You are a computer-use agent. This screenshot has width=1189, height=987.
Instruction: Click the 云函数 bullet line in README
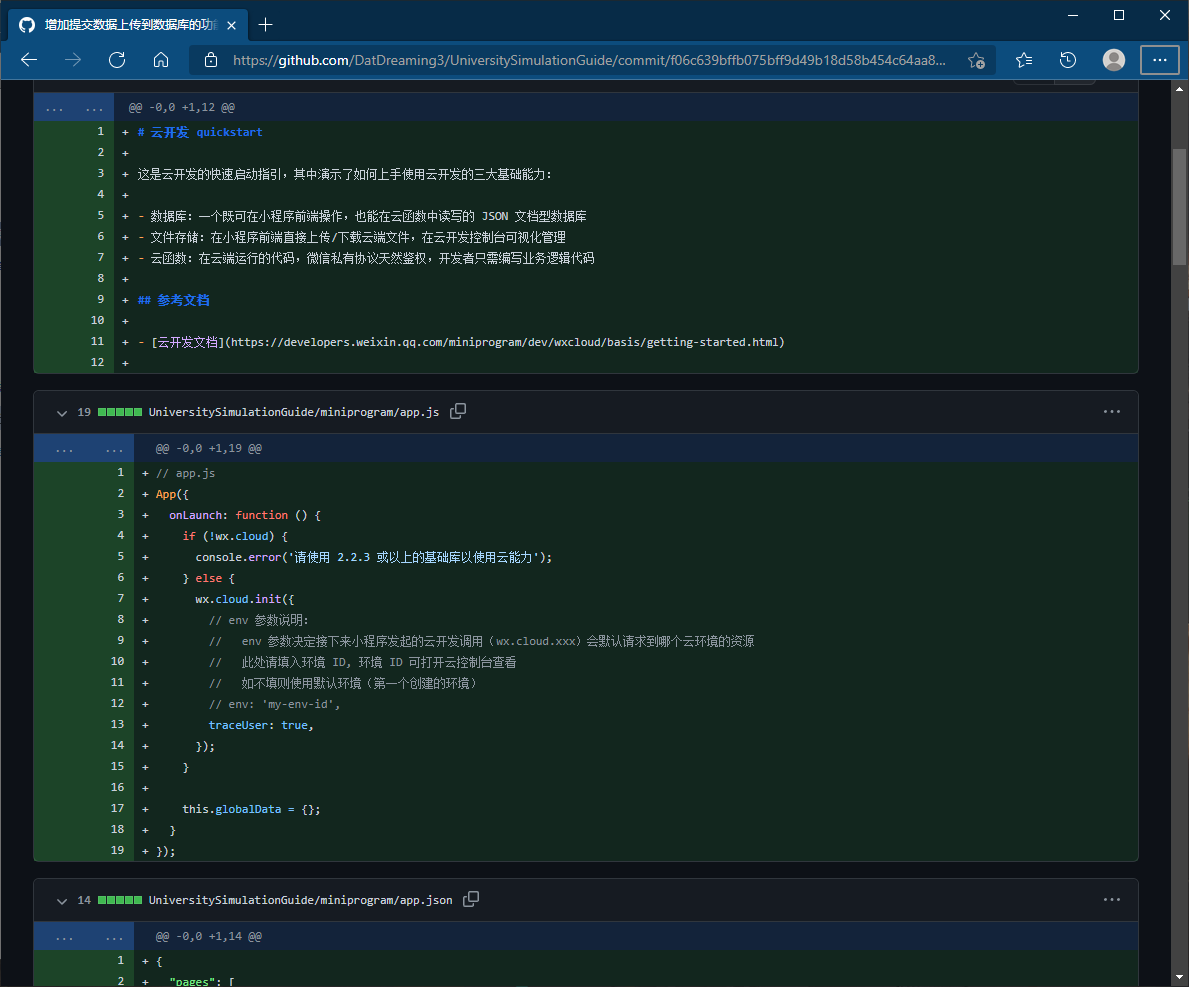coord(366,258)
